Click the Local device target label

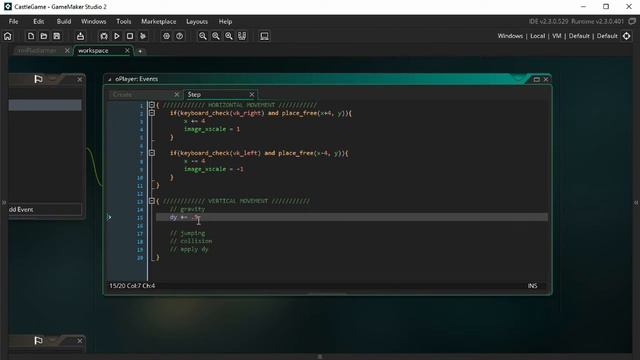tap(538, 36)
